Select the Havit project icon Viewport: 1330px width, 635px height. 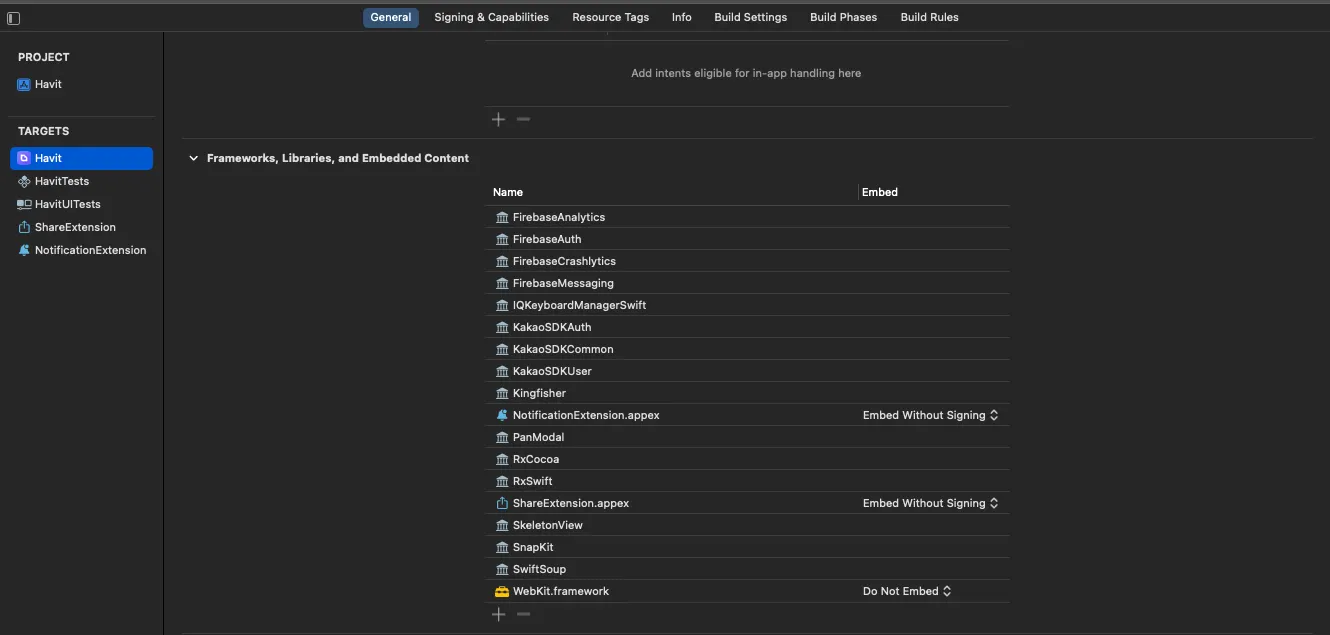[24, 85]
